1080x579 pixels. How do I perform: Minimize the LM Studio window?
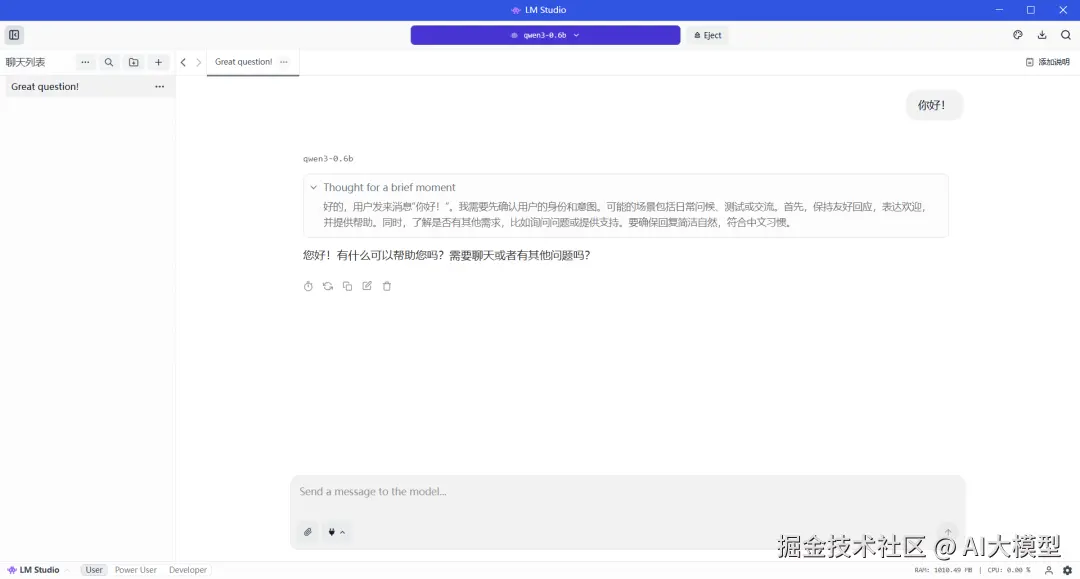[x=999, y=10]
